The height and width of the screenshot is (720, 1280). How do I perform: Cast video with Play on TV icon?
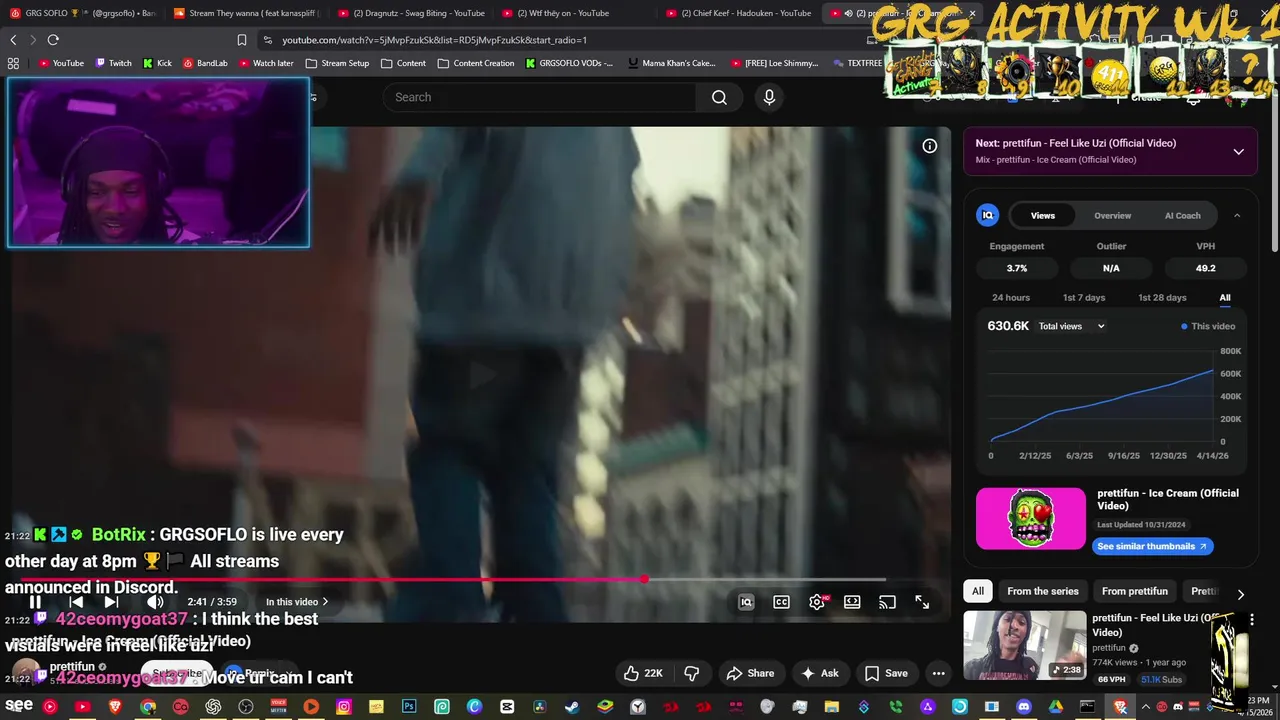tap(887, 602)
